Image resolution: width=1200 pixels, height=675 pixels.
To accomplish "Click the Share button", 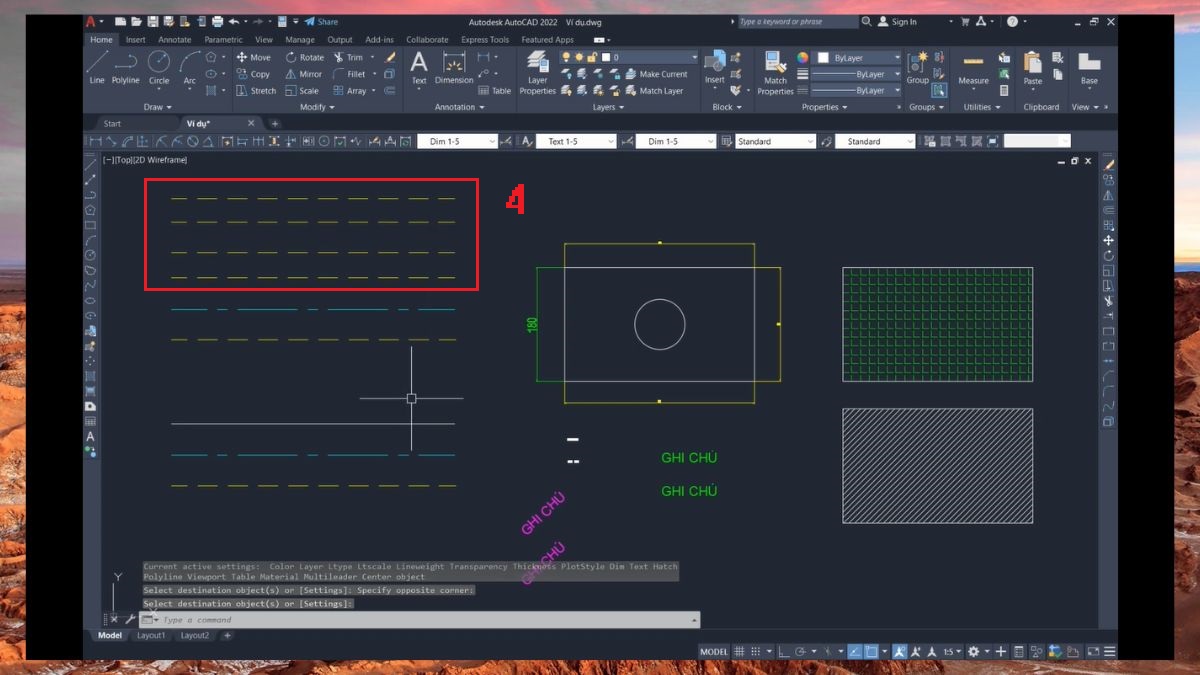I will pyautogui.click(x=322, y=21).
